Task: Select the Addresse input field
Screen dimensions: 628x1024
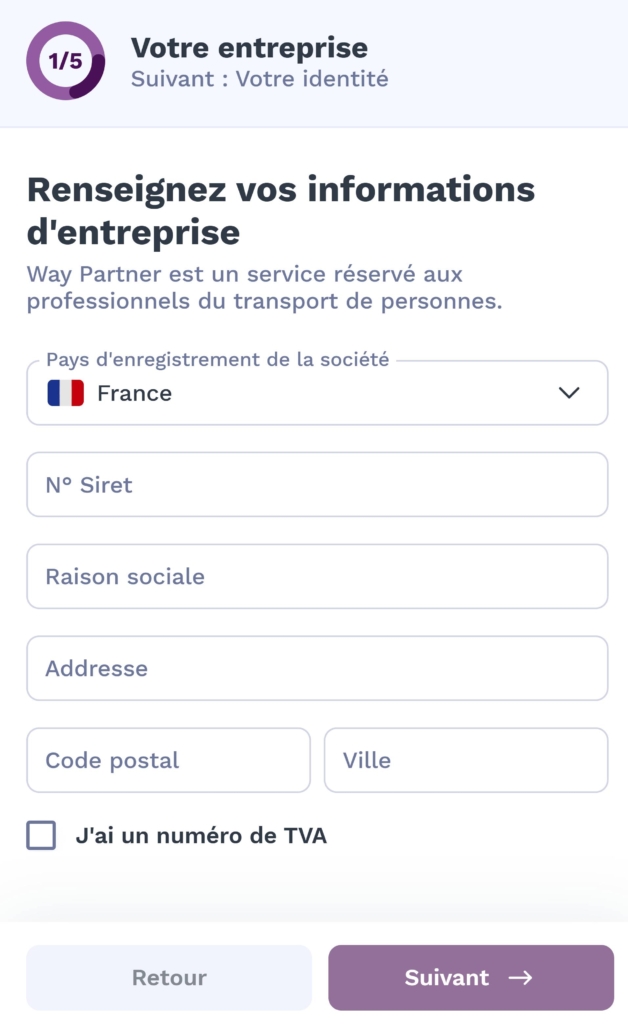Action: 317,669
